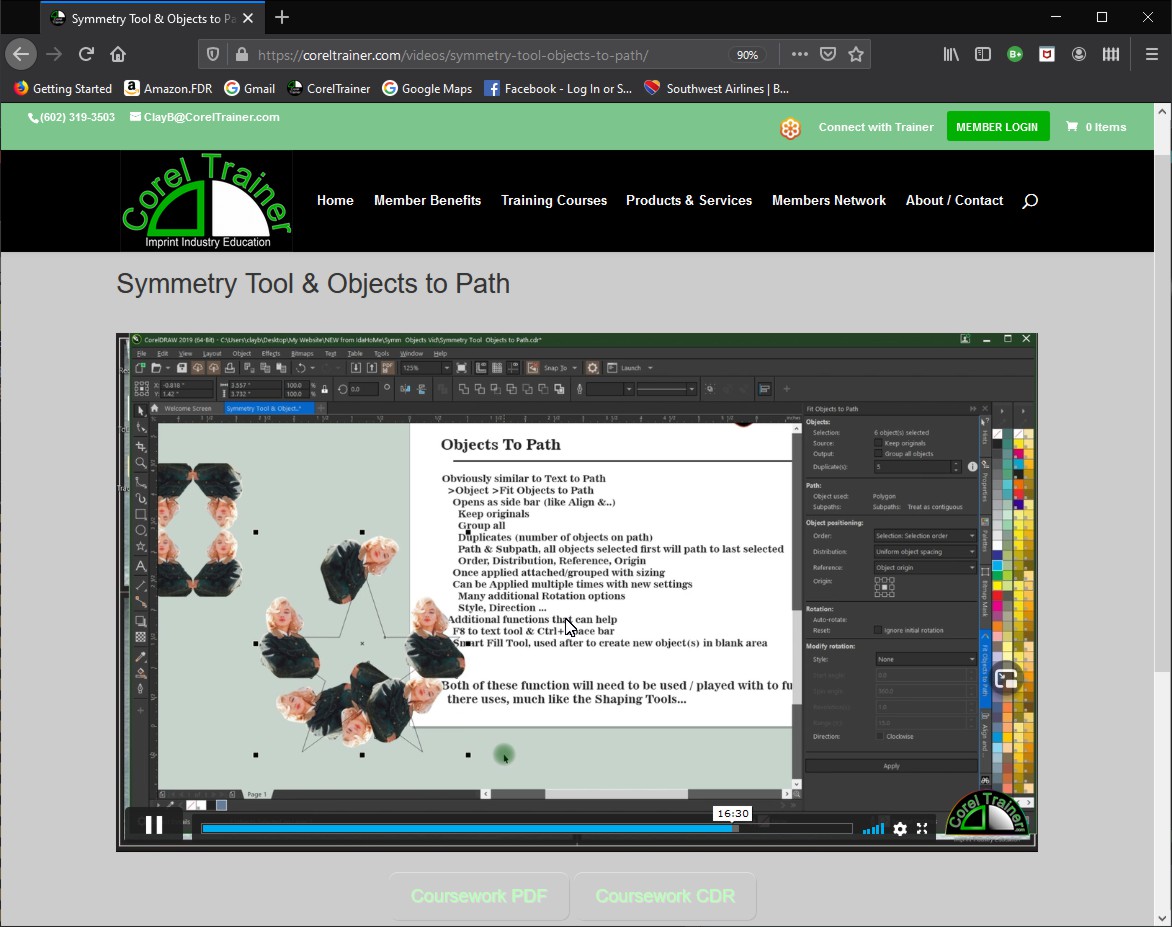Open the Firefox Home page icon
Screen dimensions: 1172x927
pos(118,54)
